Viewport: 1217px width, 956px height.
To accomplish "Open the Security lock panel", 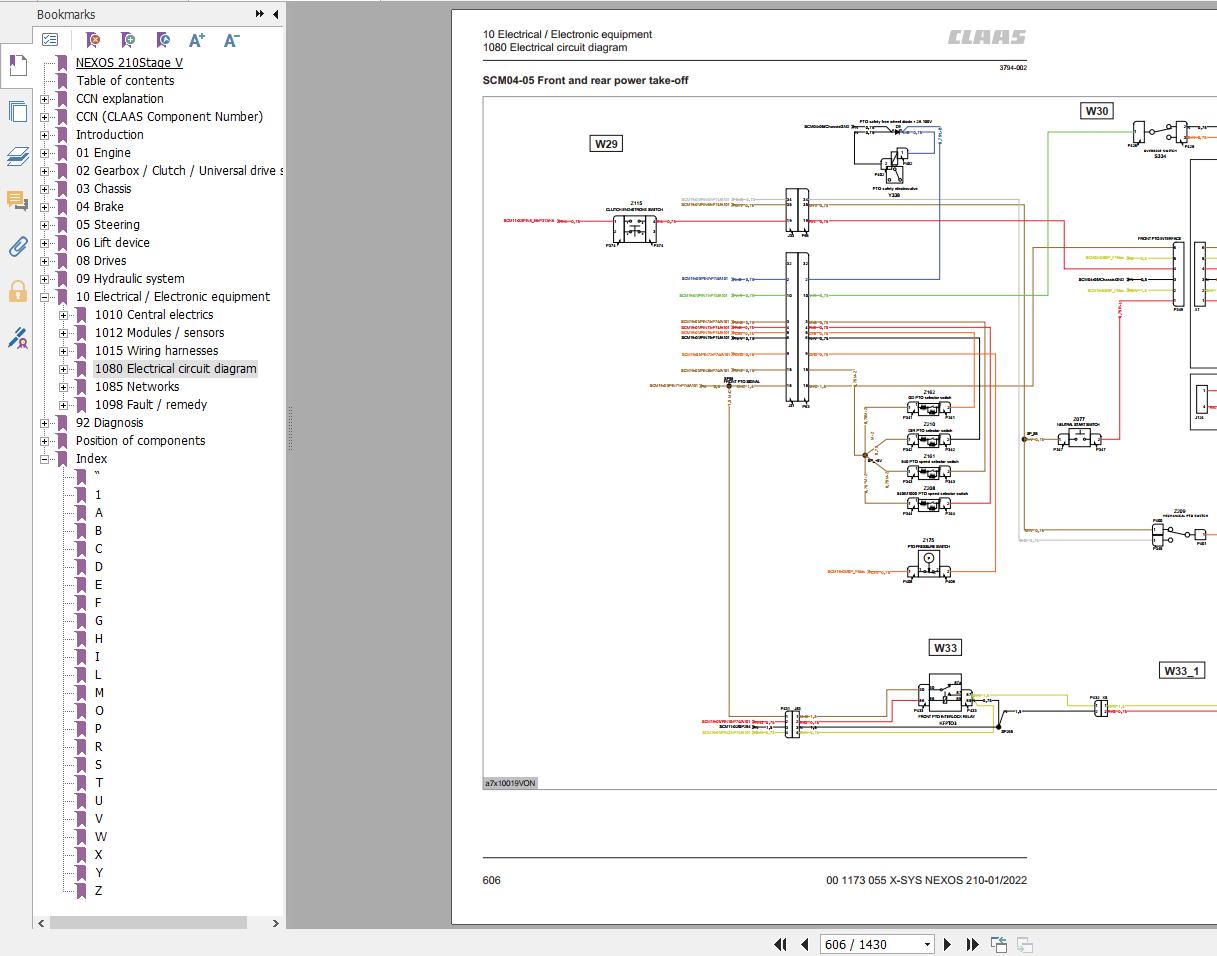I will tap(17, 292).
